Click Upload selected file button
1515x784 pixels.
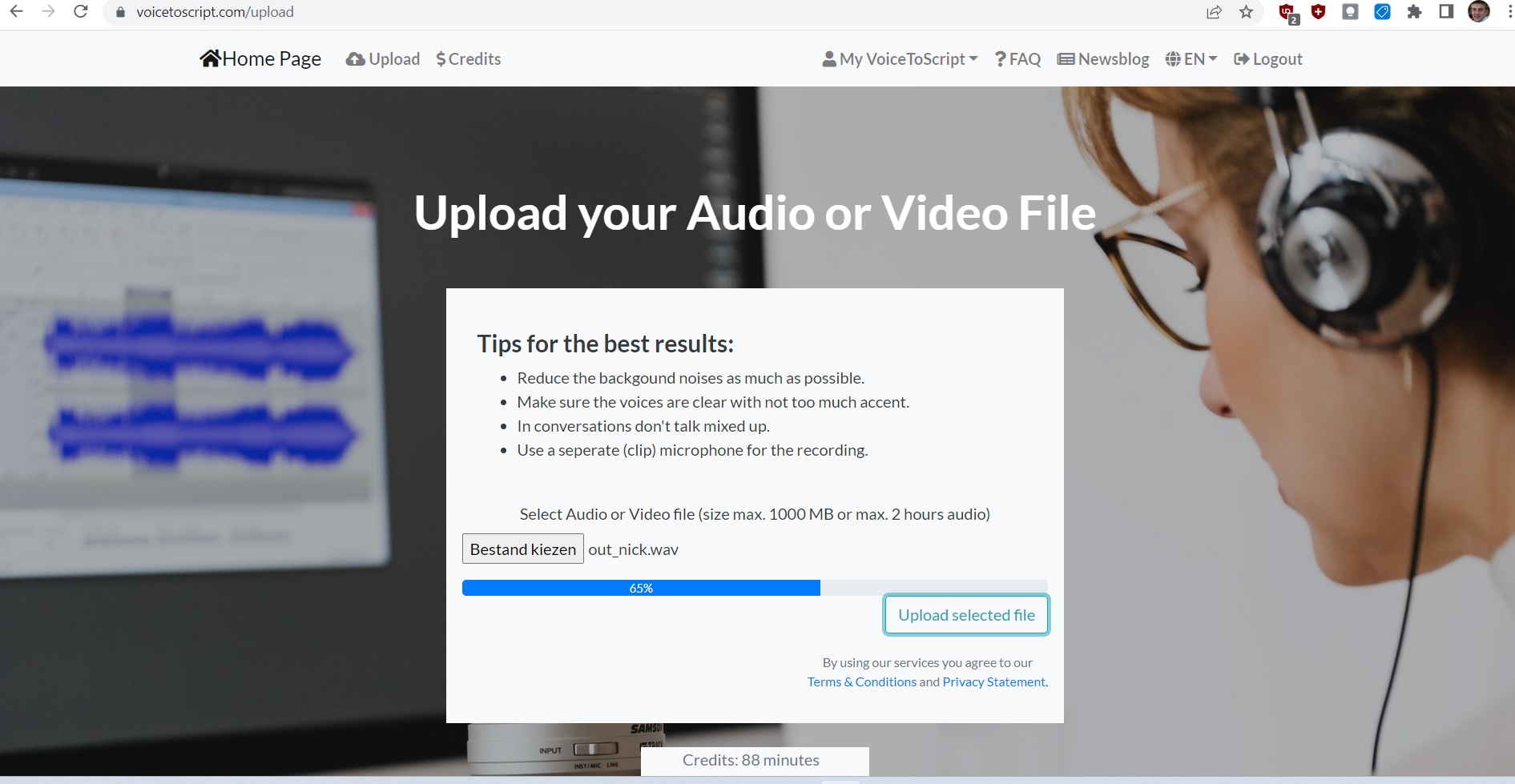tap(966, 615)
